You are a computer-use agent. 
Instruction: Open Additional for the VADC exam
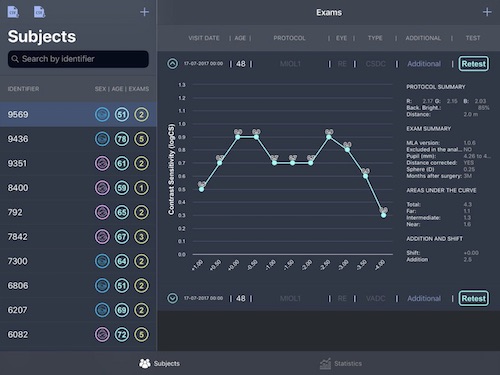tap(424, 298)
